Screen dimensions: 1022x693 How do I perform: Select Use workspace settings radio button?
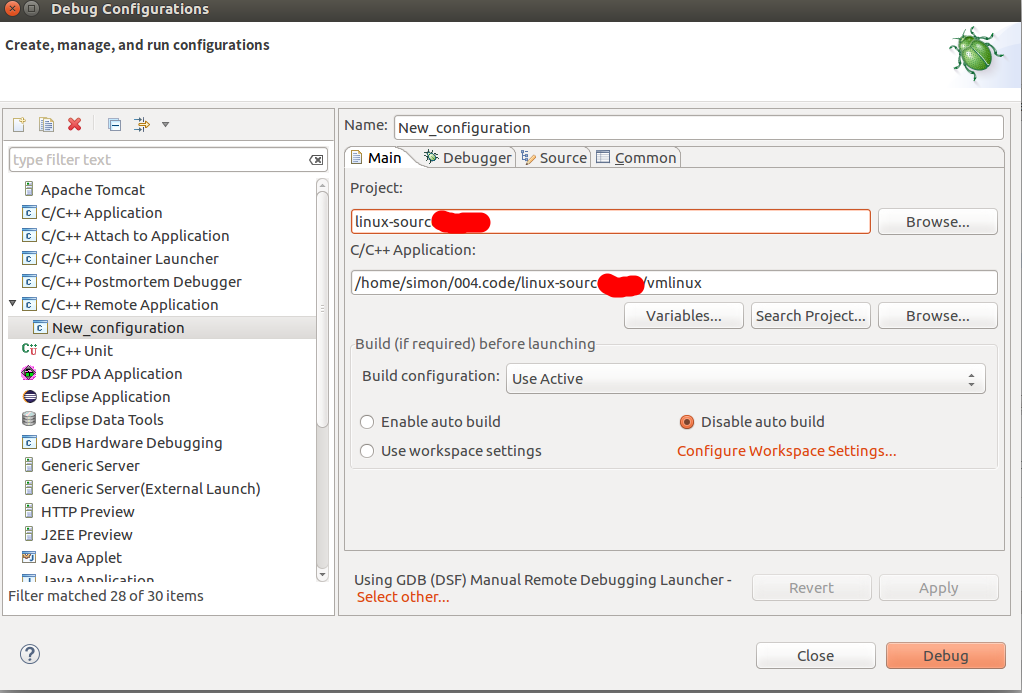point(367,450)
